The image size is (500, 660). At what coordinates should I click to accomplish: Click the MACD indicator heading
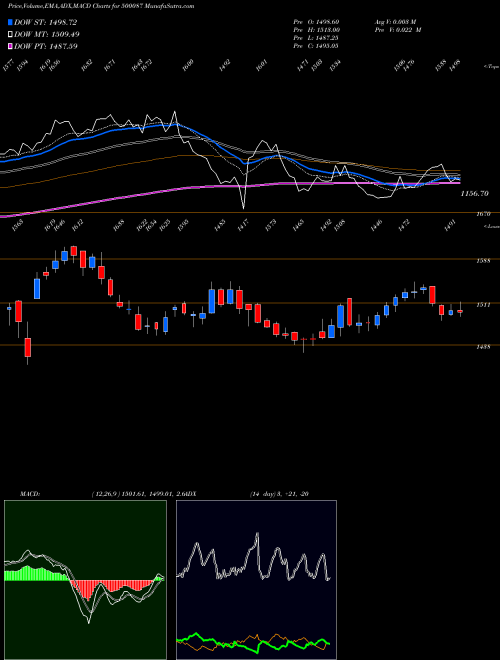tap(30, 494)
